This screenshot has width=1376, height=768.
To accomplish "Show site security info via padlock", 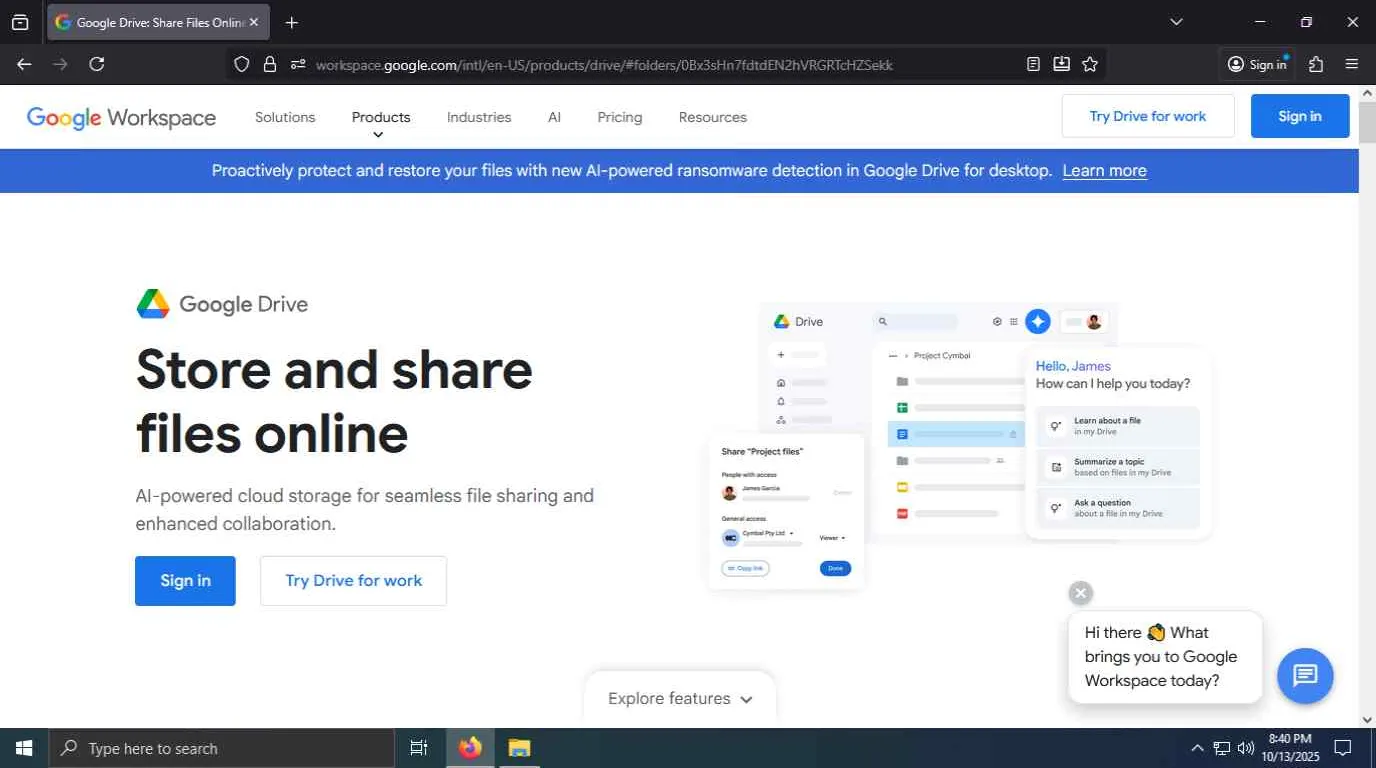I will [x=269, y=64].
